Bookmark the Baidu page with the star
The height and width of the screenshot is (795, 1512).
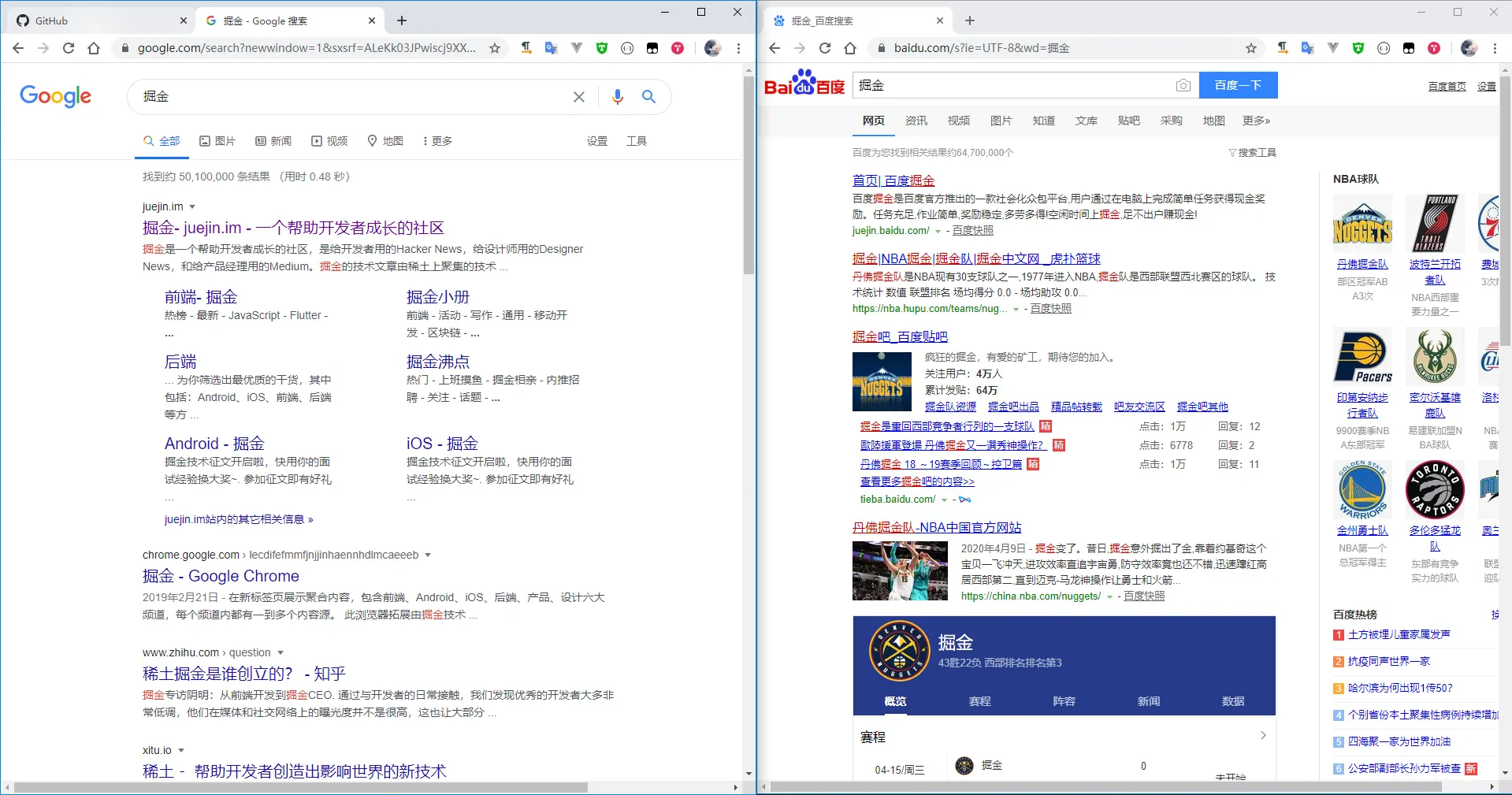[1251, 48]
